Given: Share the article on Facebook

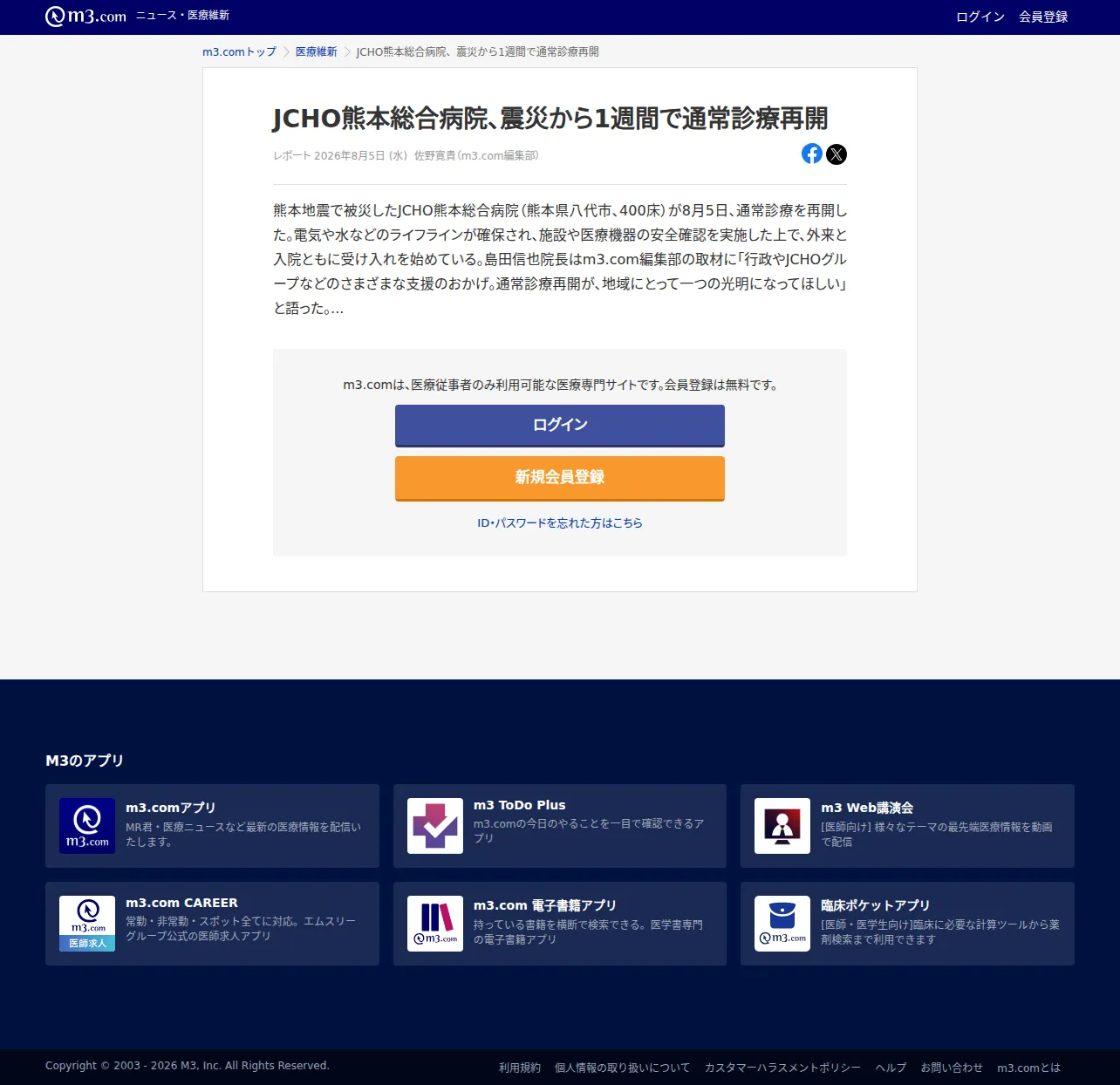Looking at the screenshot, I should click(x=812, y=154).
